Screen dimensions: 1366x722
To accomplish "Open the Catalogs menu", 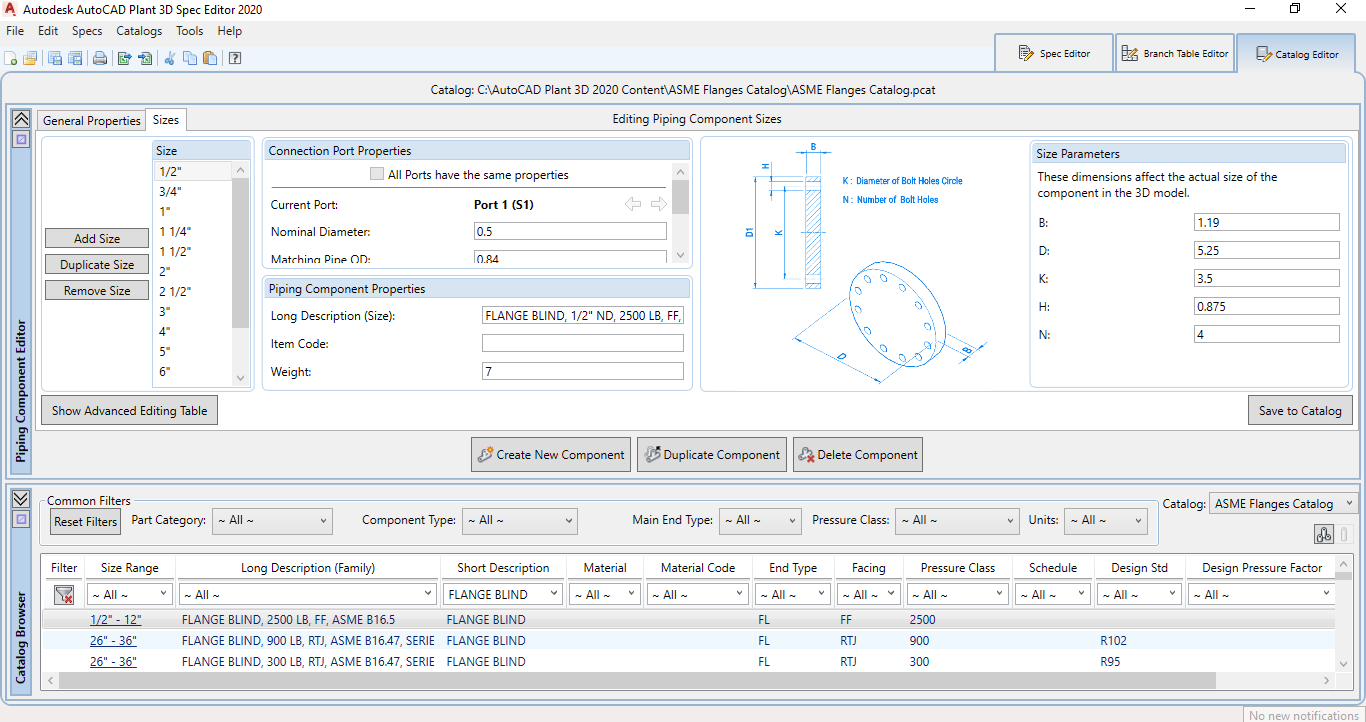I will (139, 31).
